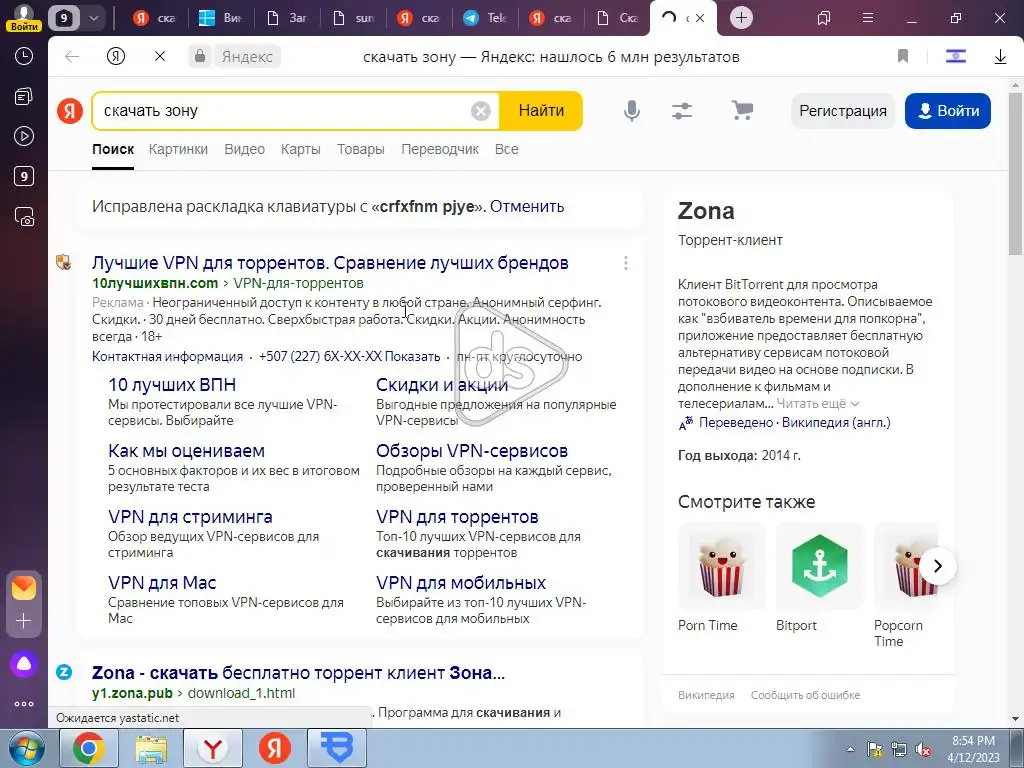Open the Все services tab

pos(507,150)
